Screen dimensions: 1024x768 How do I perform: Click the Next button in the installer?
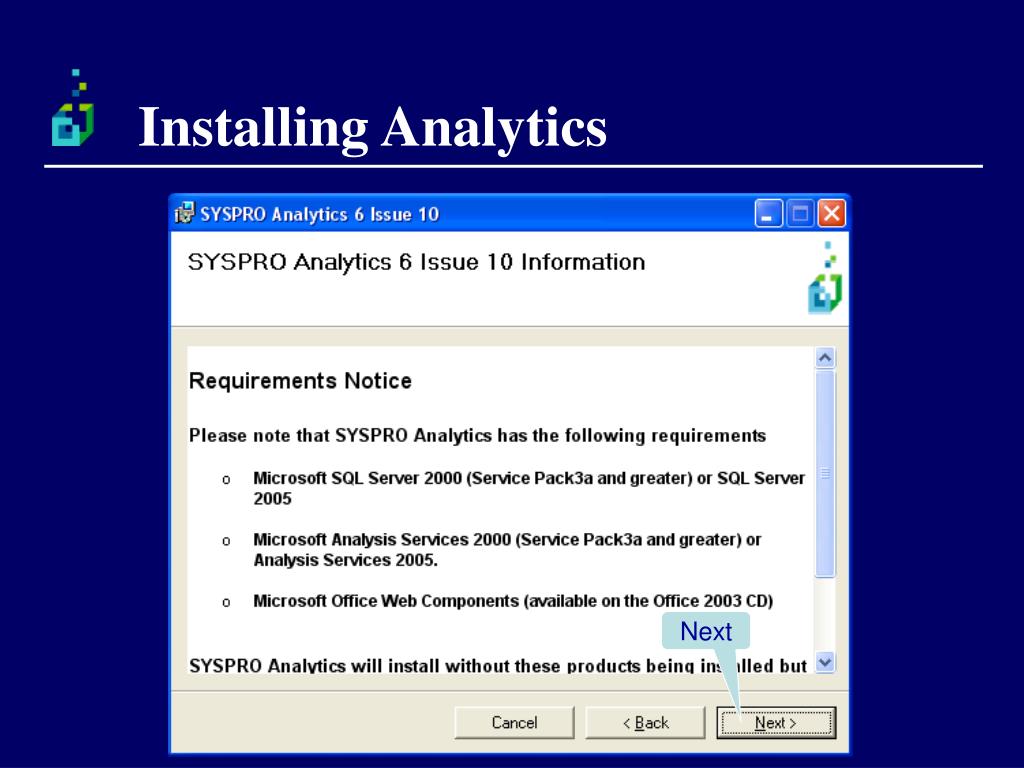click(776, 722)
